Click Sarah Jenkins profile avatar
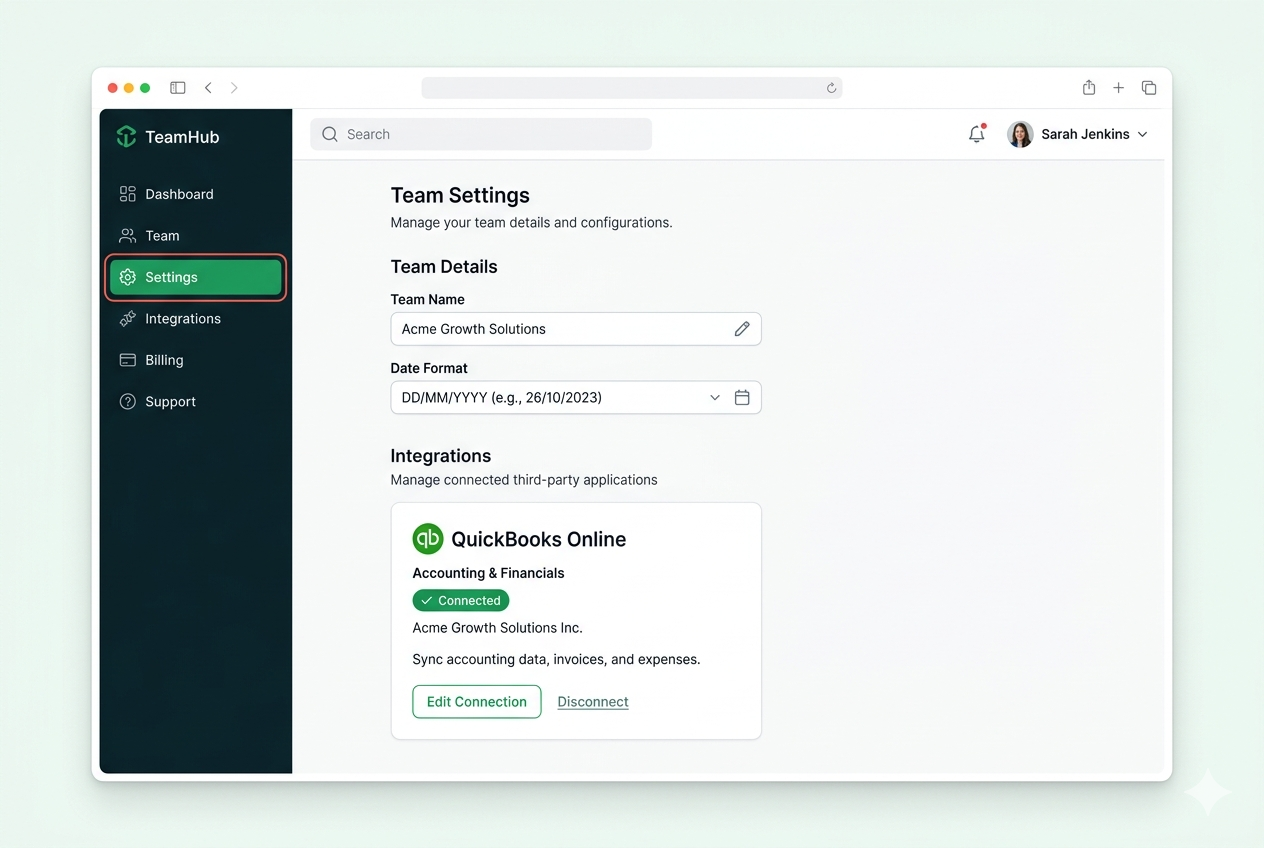 click(1020, 134)
